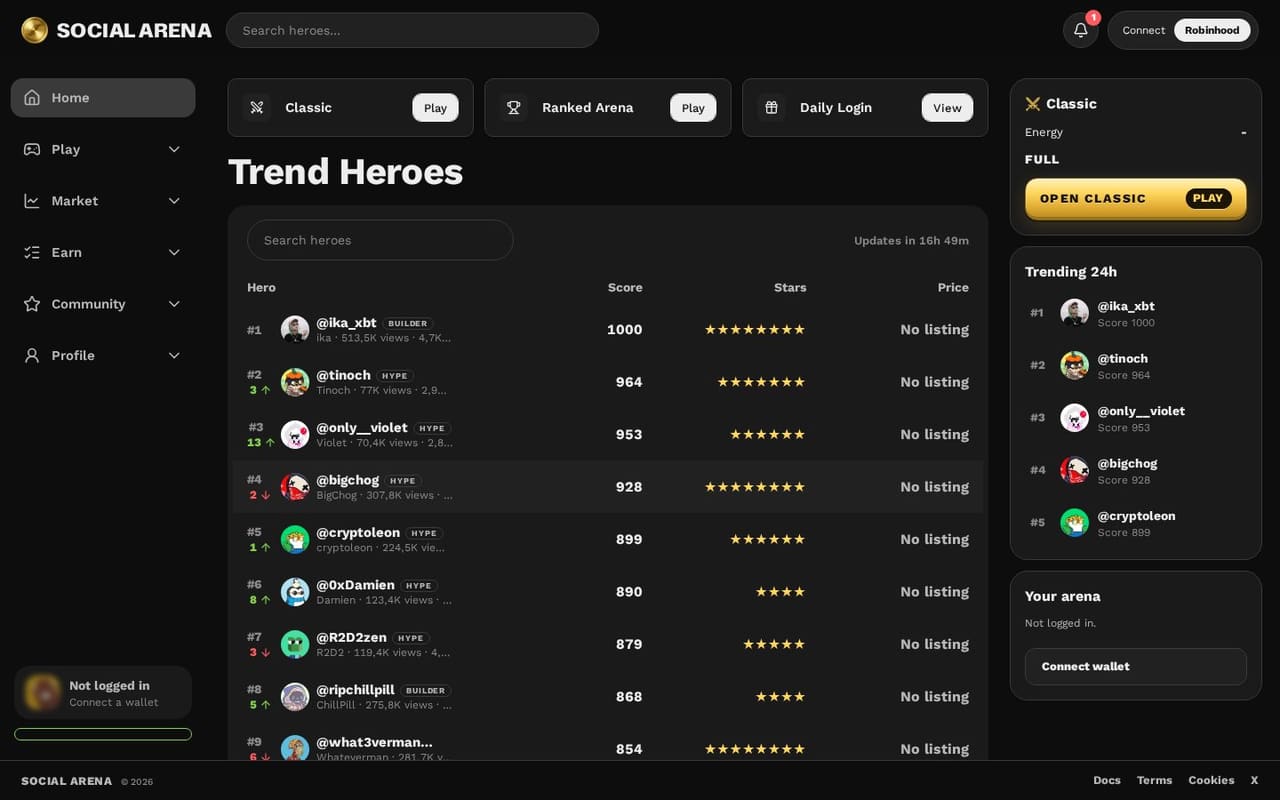This screenshot has height=800, width=1280.
Task: Open the Docs footer link
Action: [x=1107, y=780]
